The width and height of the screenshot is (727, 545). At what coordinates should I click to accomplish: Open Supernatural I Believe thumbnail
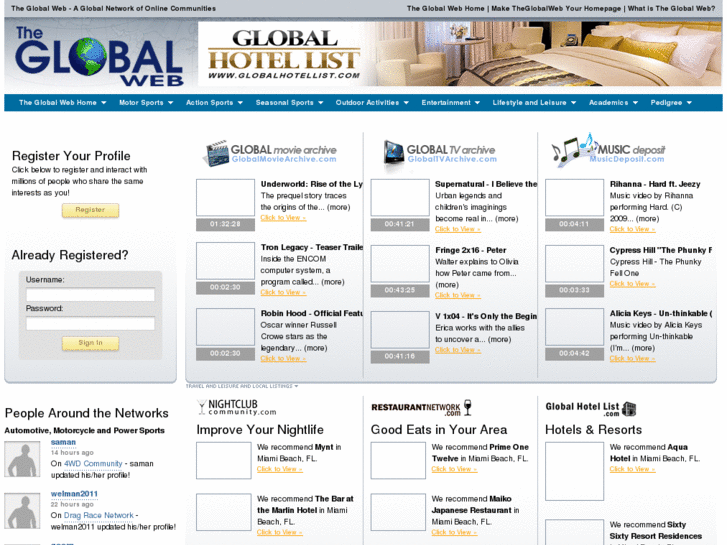(x=400, y=198)
